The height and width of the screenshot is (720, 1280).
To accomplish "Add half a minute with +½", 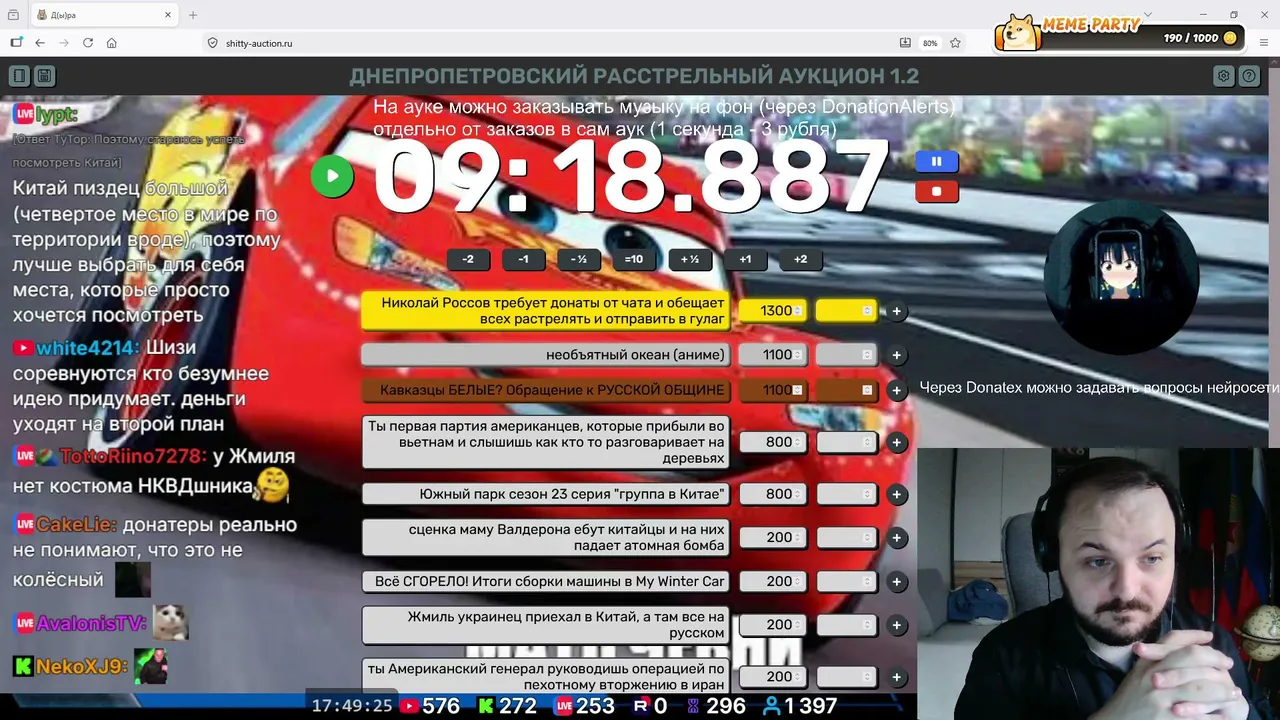I will [x=689, y=259].
